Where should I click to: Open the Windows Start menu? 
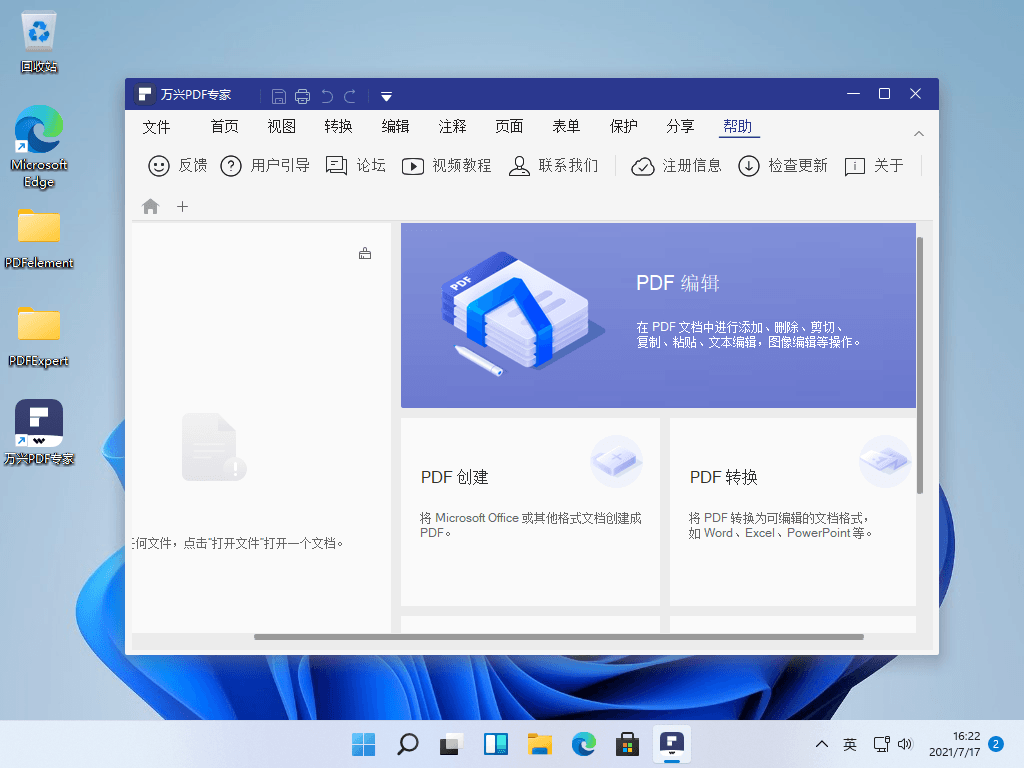click(x=364, y=744)
